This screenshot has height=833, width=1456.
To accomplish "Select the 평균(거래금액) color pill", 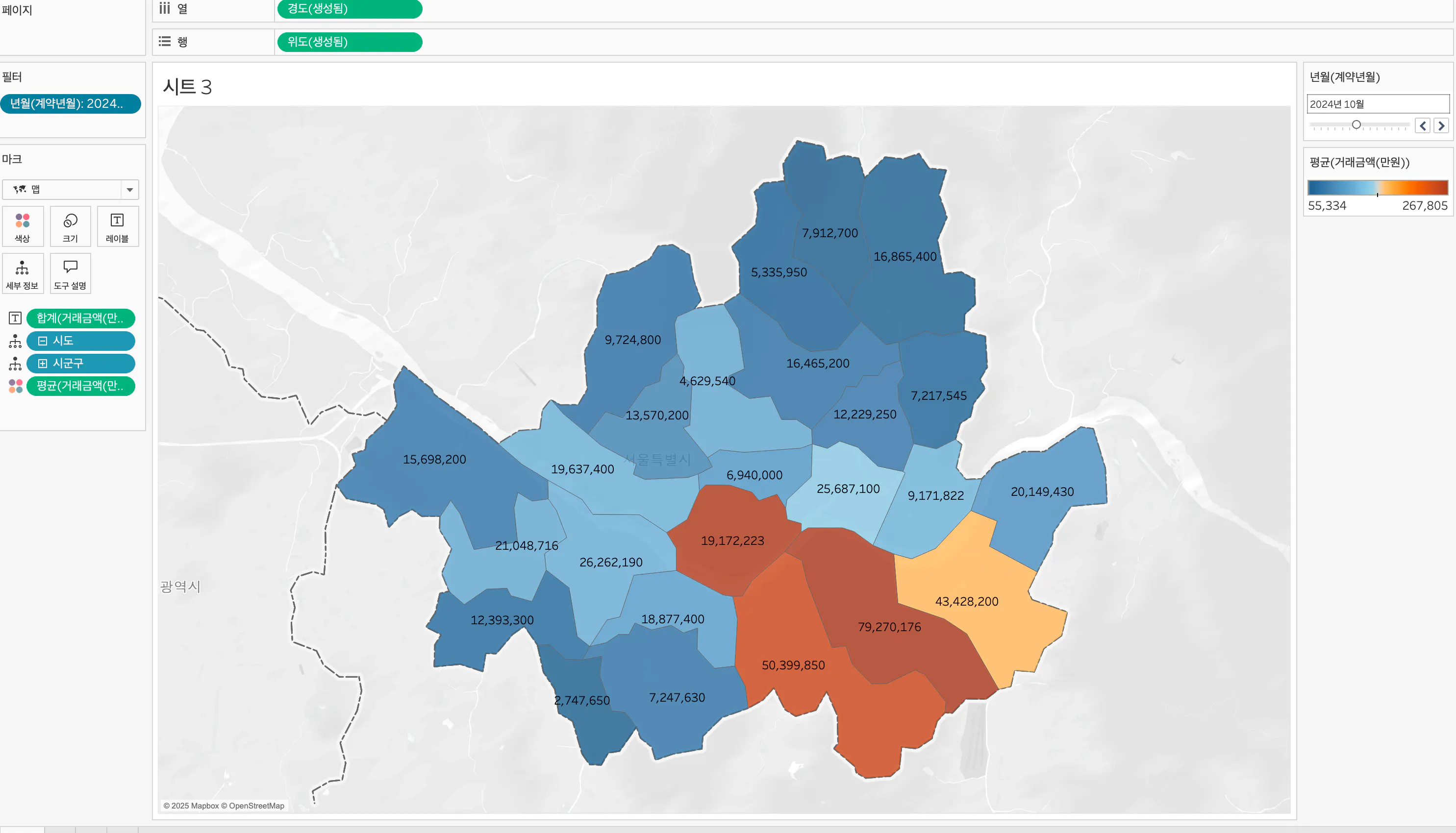I will tap(81, 386).
